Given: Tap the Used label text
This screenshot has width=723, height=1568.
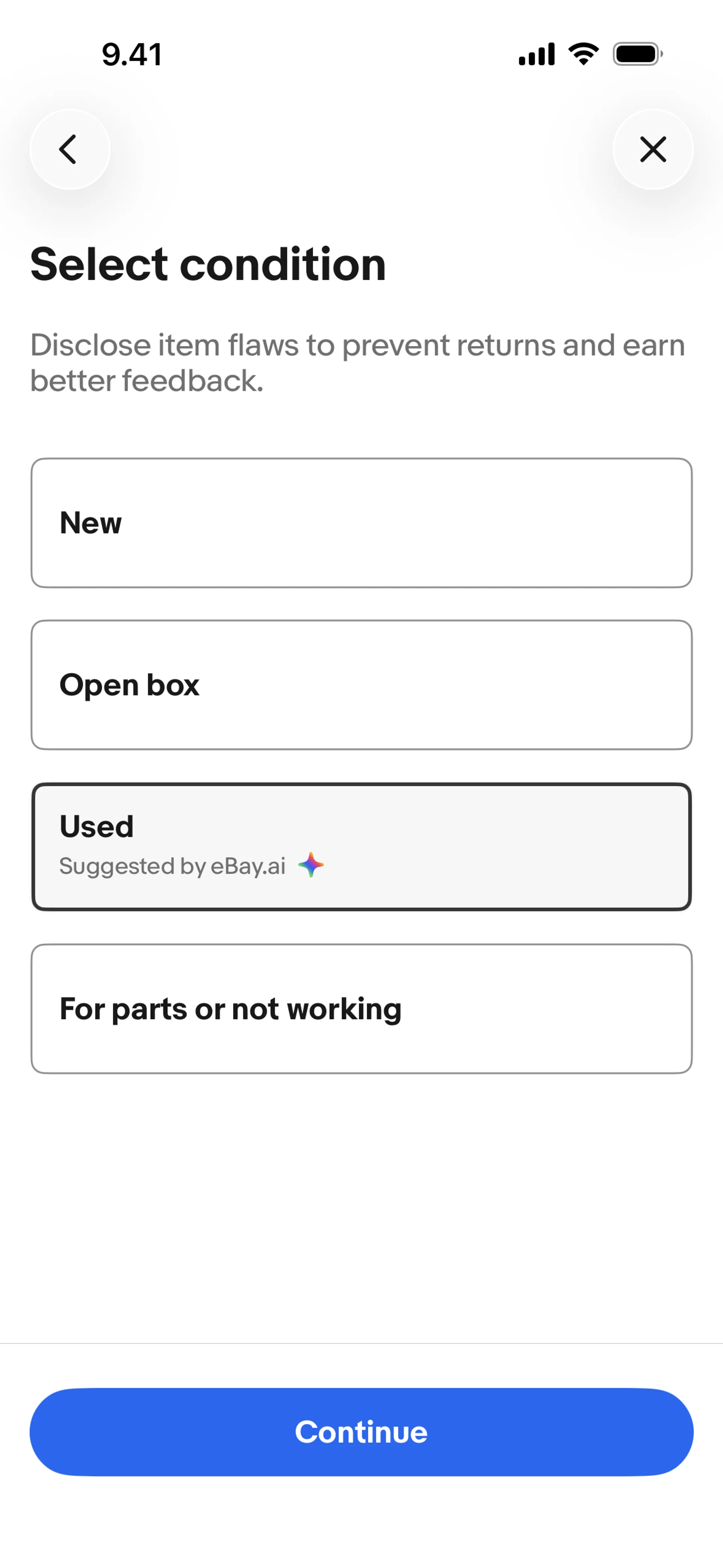Looking at the screenshot, I should coord(97,826).
